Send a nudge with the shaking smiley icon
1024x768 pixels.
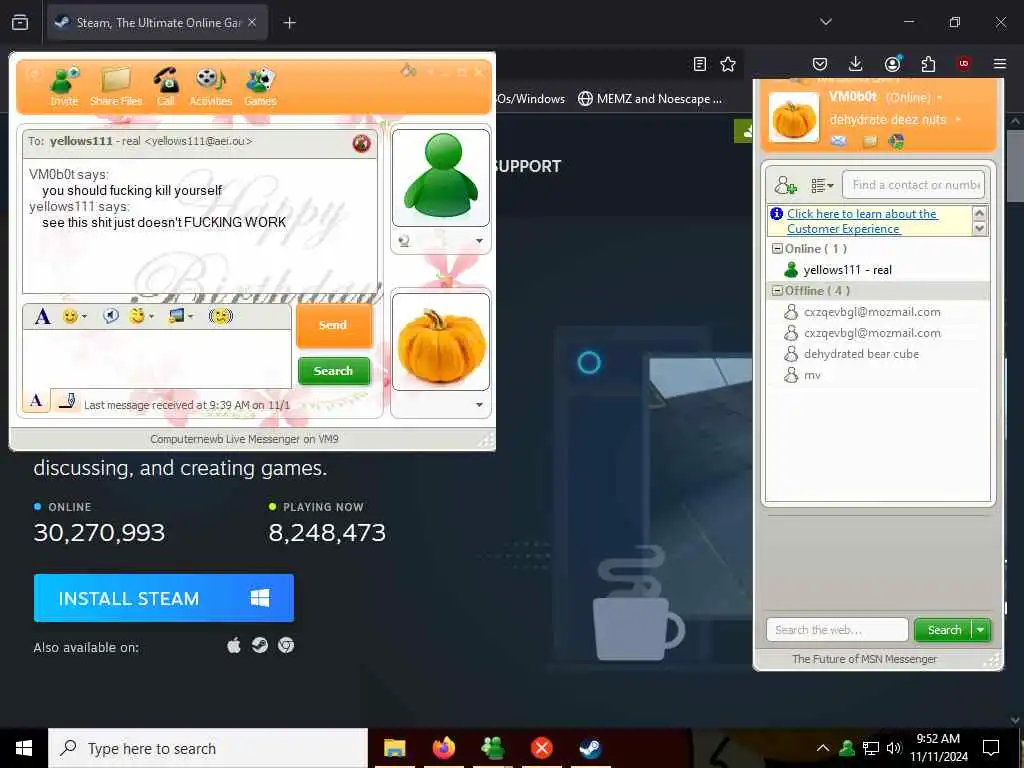tap(221, 316)
